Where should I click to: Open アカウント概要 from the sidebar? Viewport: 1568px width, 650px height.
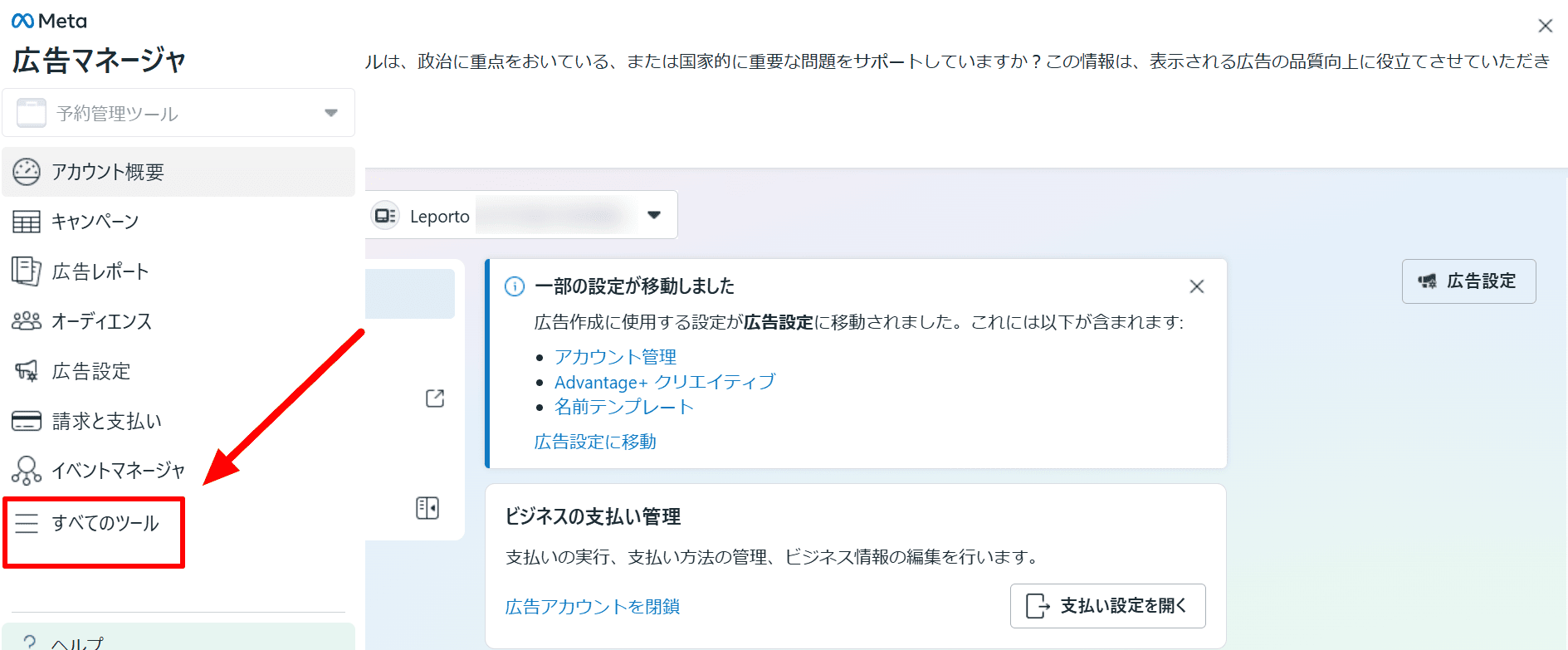pos(178,172)
